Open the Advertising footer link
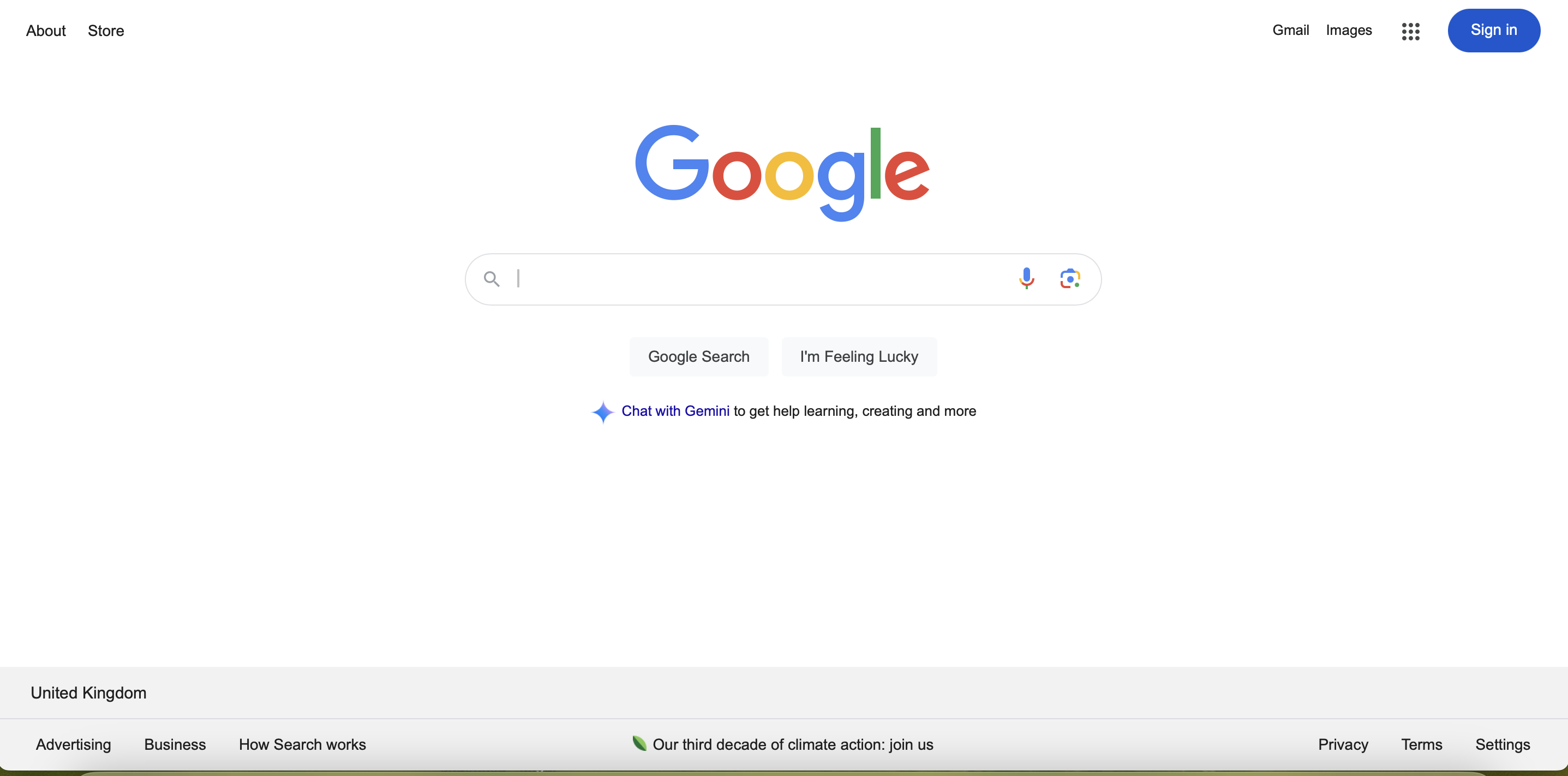 (73, 744)
